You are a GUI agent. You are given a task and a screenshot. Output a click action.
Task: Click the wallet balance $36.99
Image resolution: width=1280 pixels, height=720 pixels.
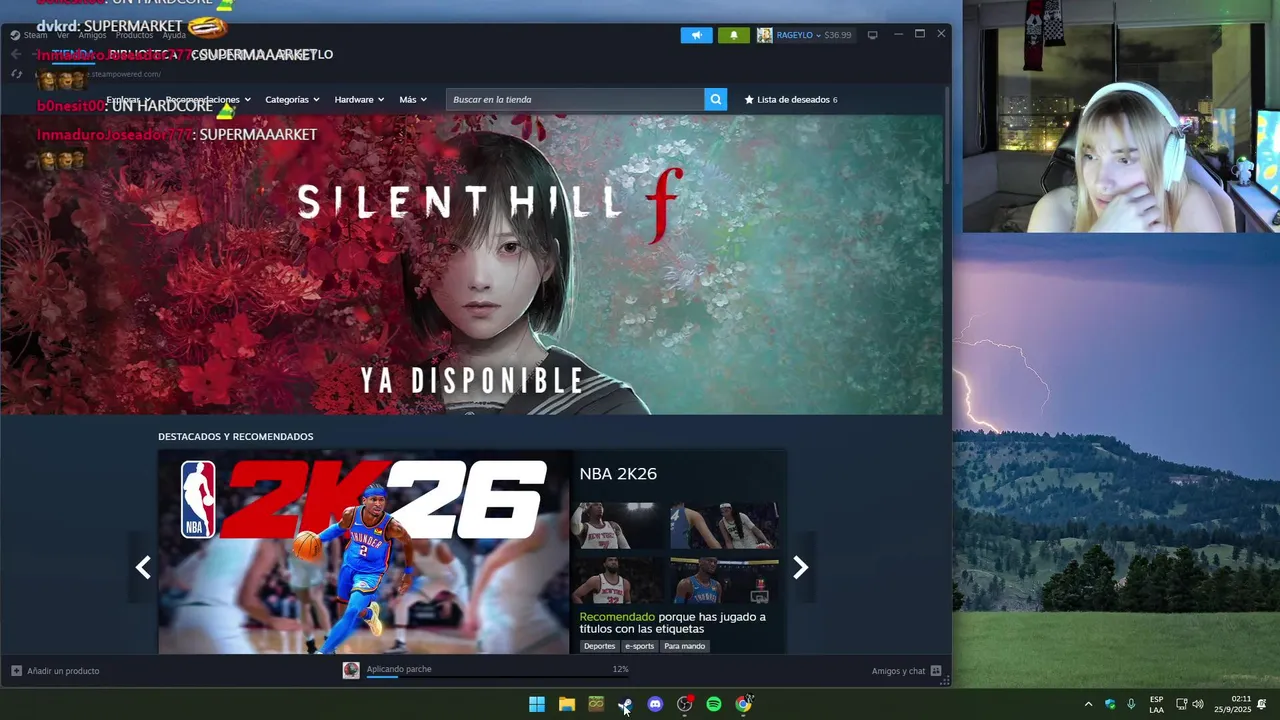tap(838, 35)
